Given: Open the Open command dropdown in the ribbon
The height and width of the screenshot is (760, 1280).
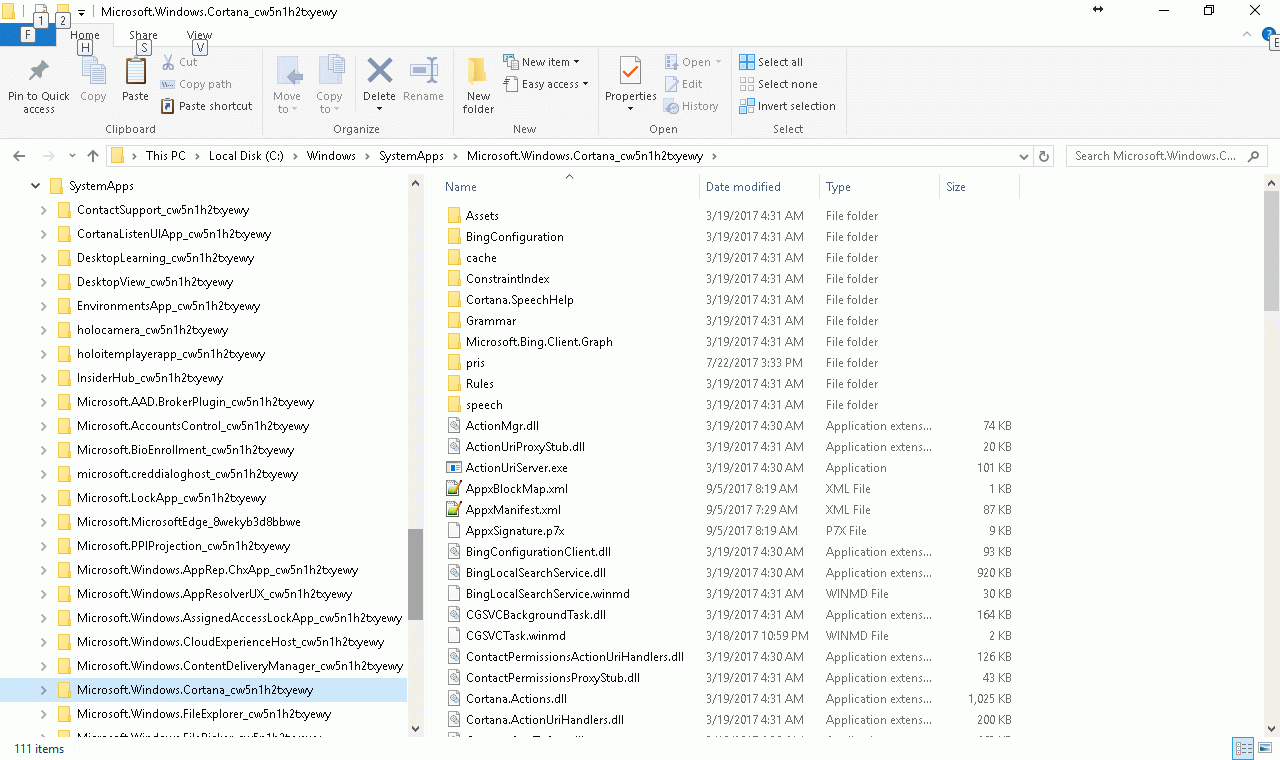Looking at the screenshot, I should pos(693,62).
